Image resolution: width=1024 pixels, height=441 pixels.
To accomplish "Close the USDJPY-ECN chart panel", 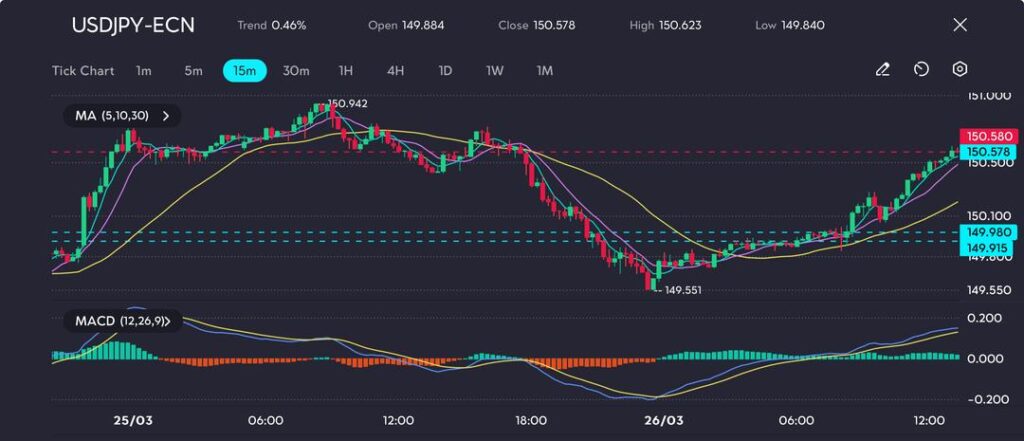I will 960,25.
